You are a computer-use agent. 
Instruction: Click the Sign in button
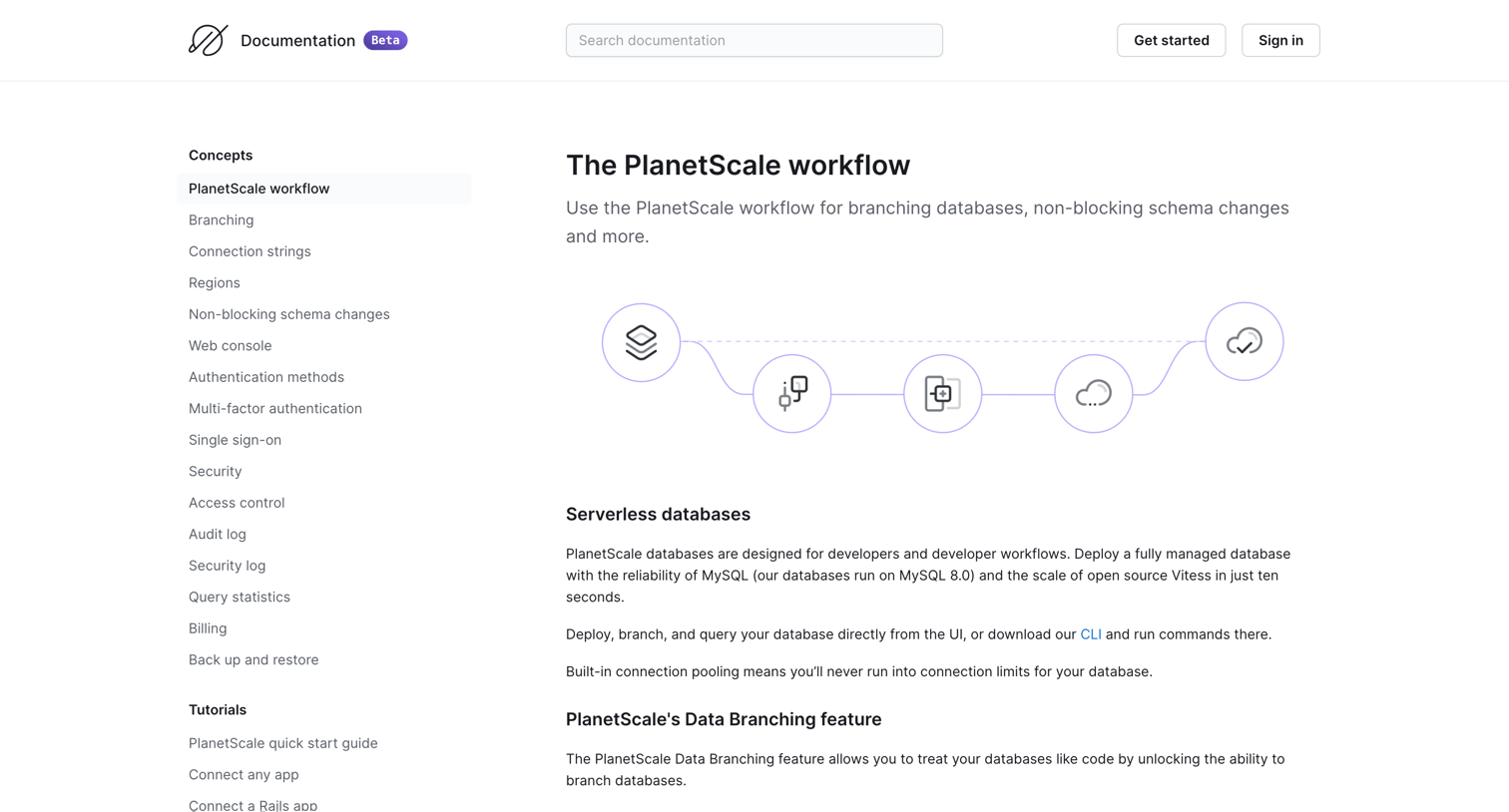coord(1280,40)
